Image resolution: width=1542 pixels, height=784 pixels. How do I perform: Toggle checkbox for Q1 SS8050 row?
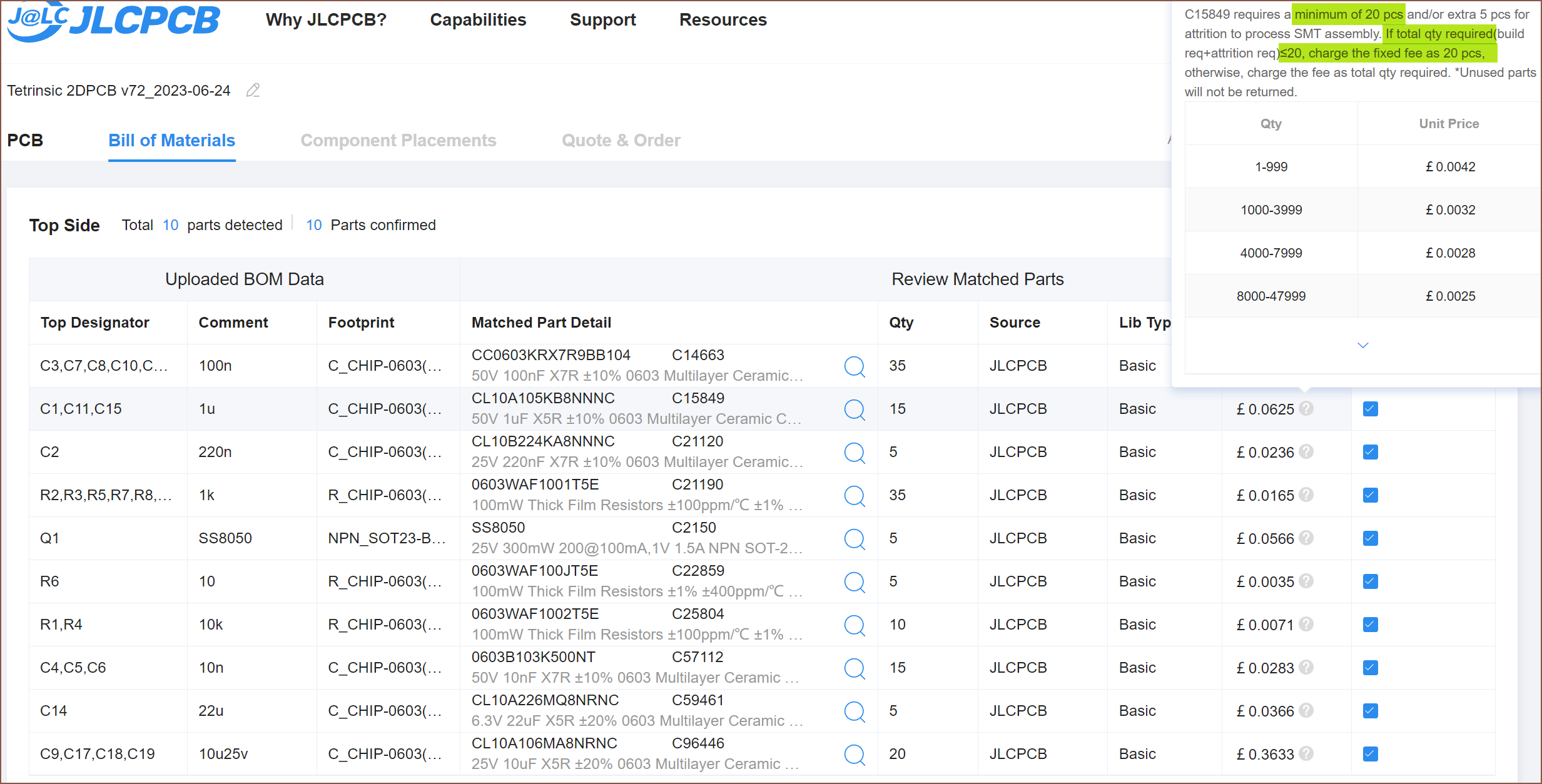coord(1370,538)
